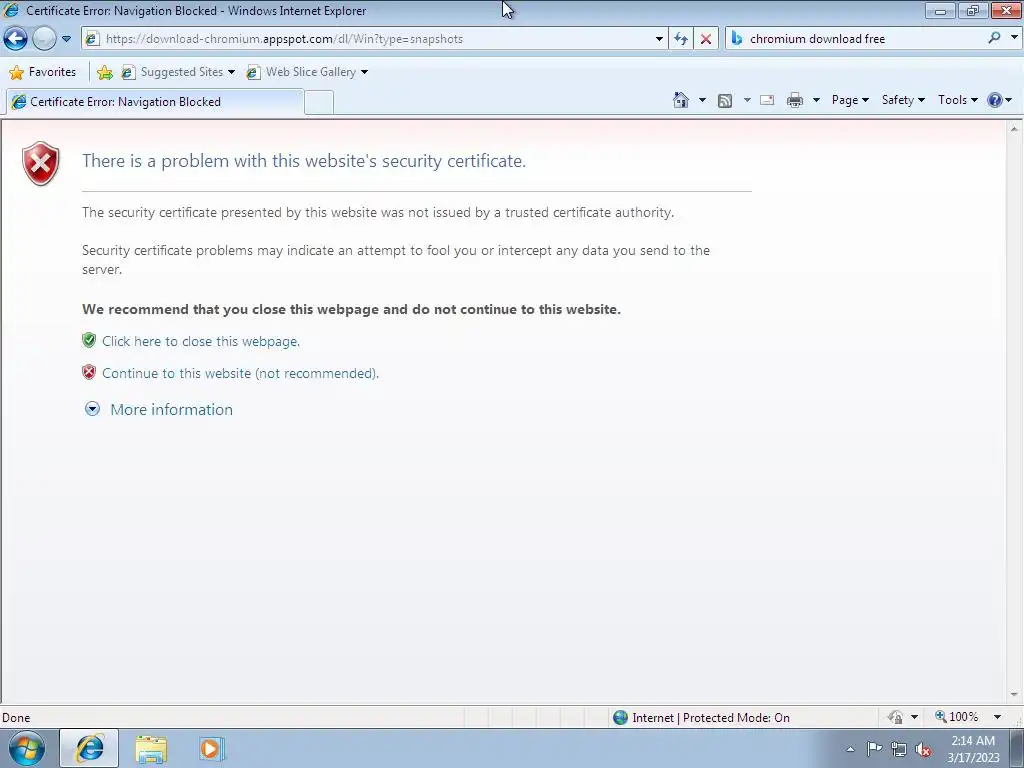The image size is (1024, 768).
Task: Open the recent pages dropdown arrow
Action: tap(67, 39)
